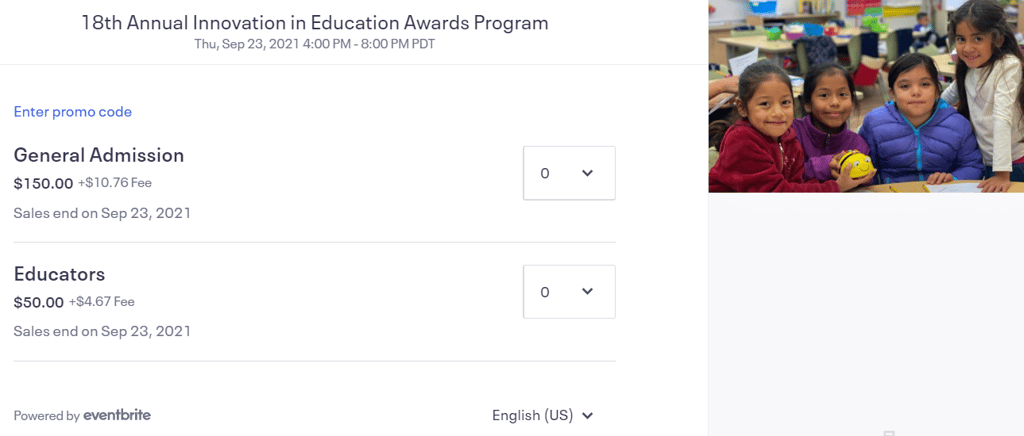Open the Educators ticket quantity dropdown
The image size is (1024, 436).
coord(569,292)
